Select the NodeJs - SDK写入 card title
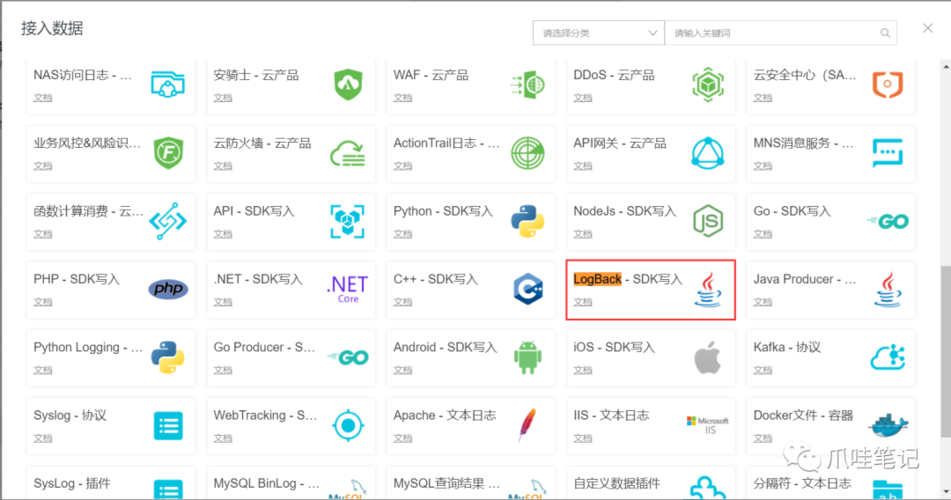The height and width of the screenshot is (500, 951). click(625, 211)
